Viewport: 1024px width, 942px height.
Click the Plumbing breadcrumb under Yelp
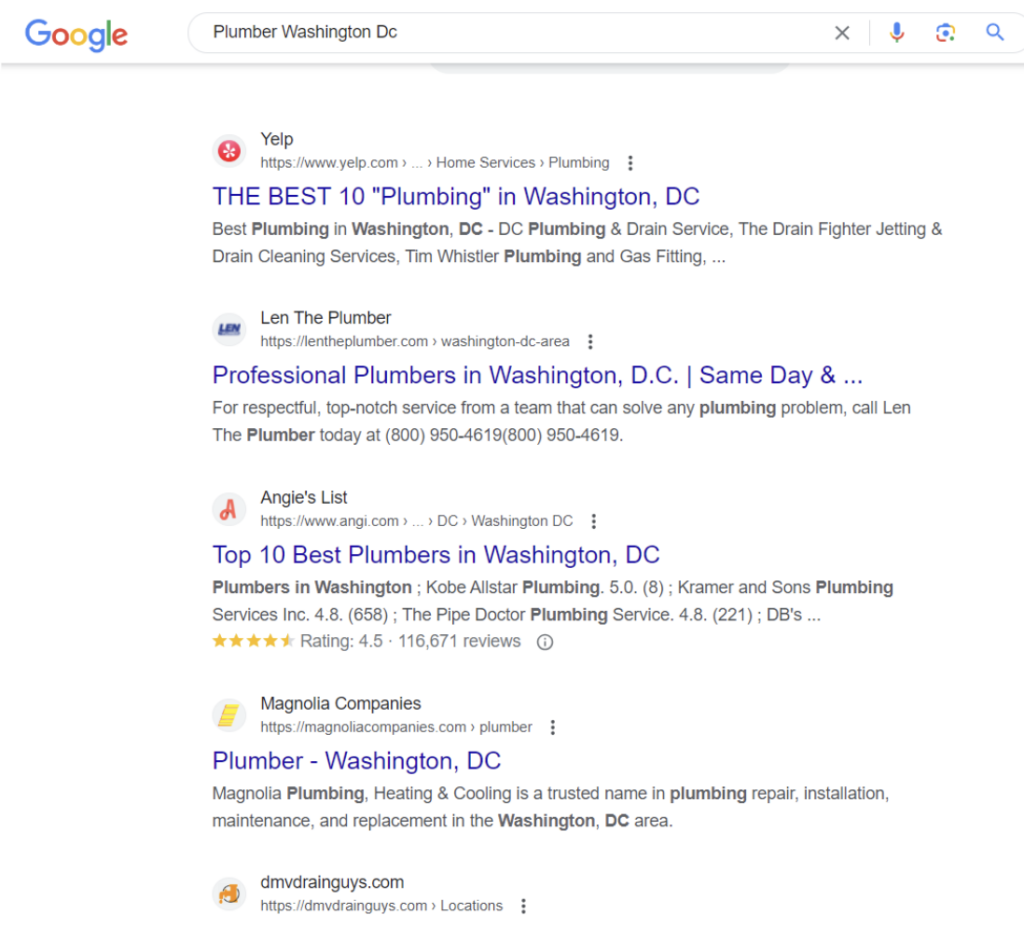579,162
